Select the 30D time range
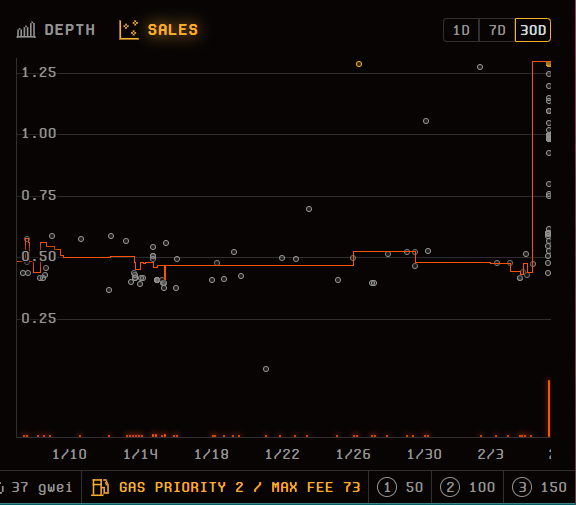This screenshot has width=576, height=505. click(533, 30)
